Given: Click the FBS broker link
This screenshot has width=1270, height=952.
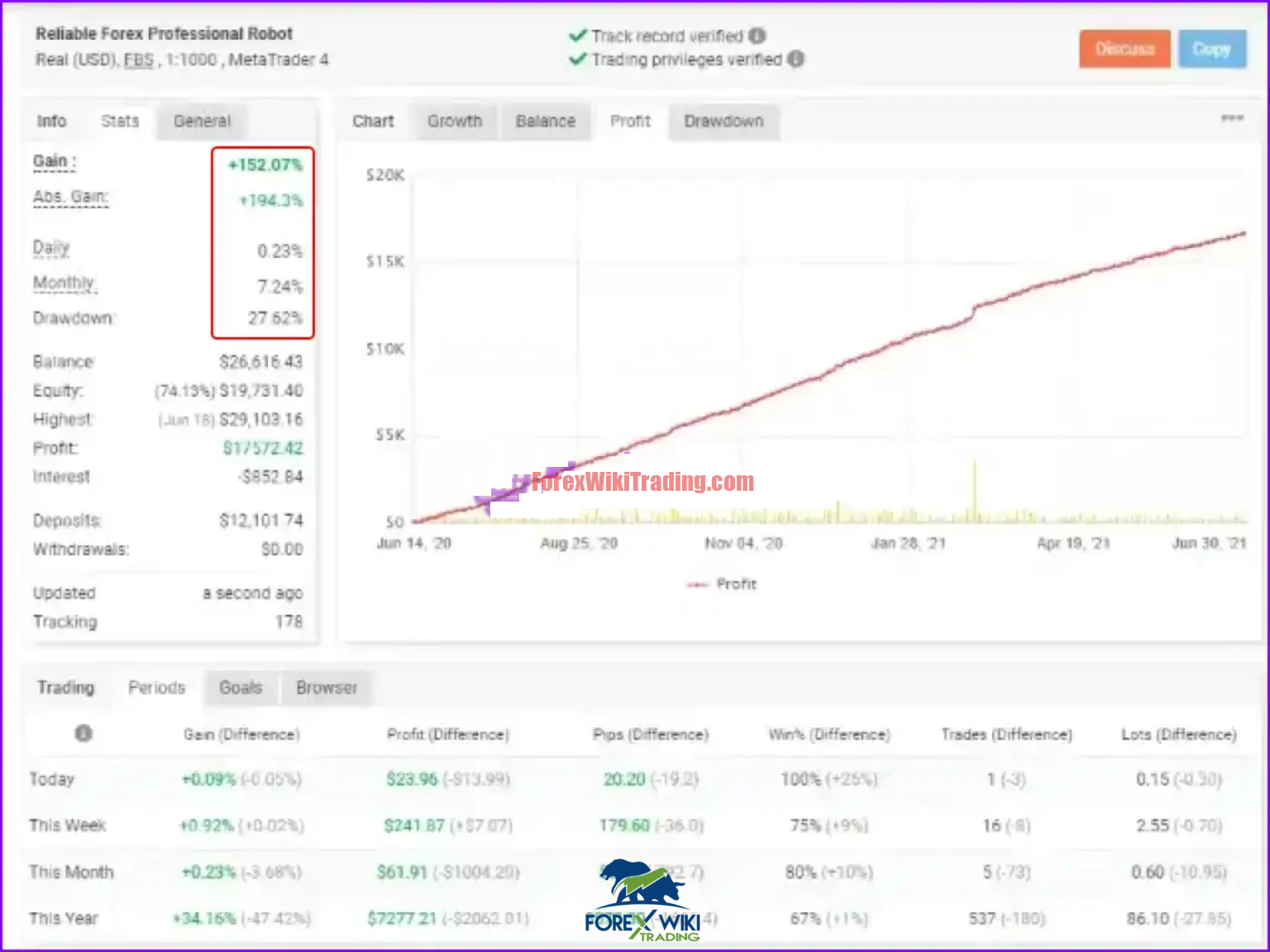Looking at the screenshot, I should point(139,59).
